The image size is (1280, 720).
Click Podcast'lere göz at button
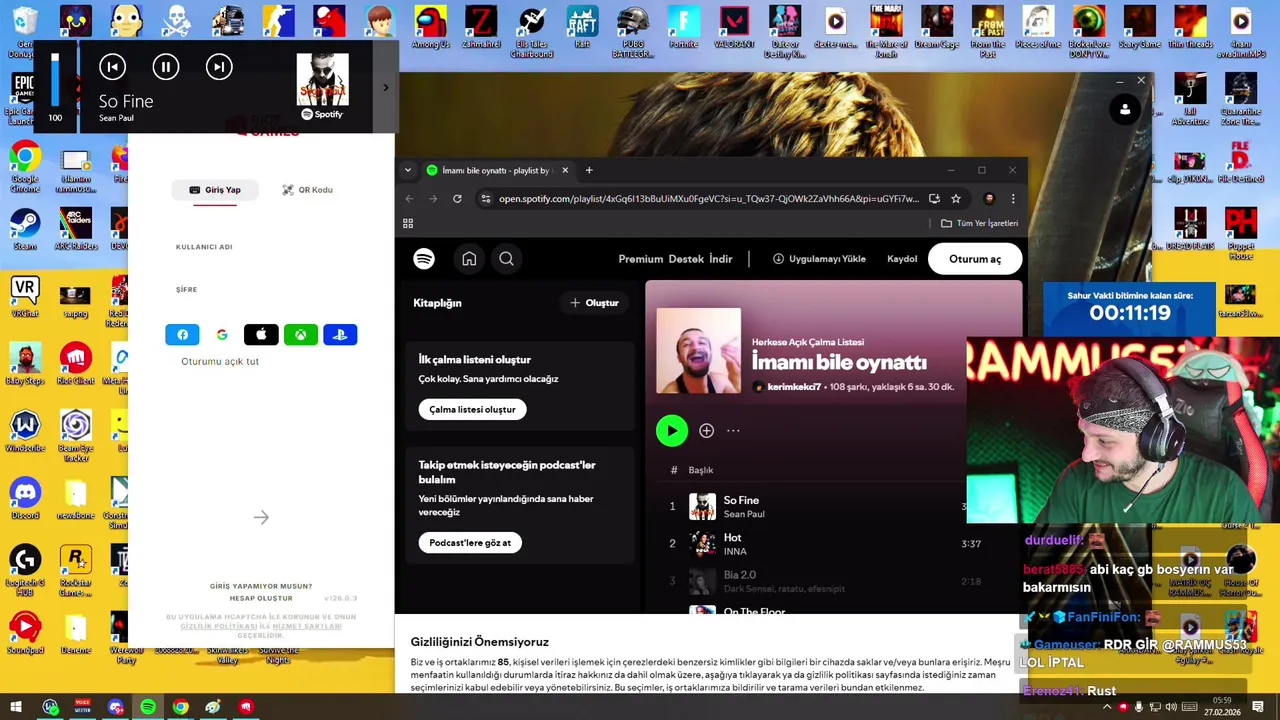click(470, 543)
